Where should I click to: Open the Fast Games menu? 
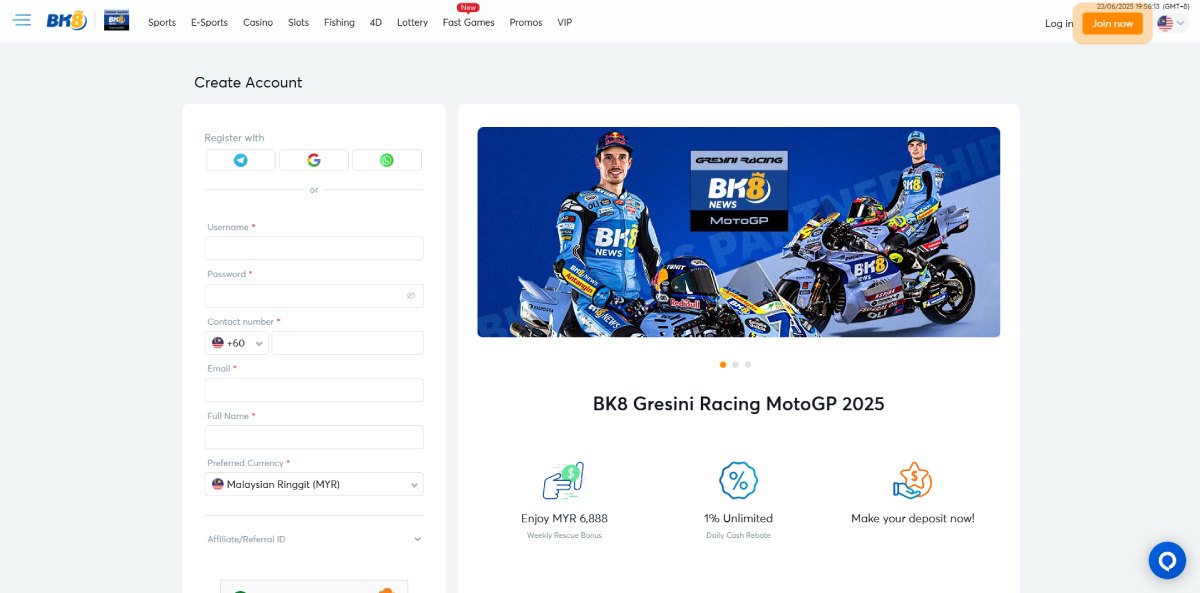tap(468, 22)
